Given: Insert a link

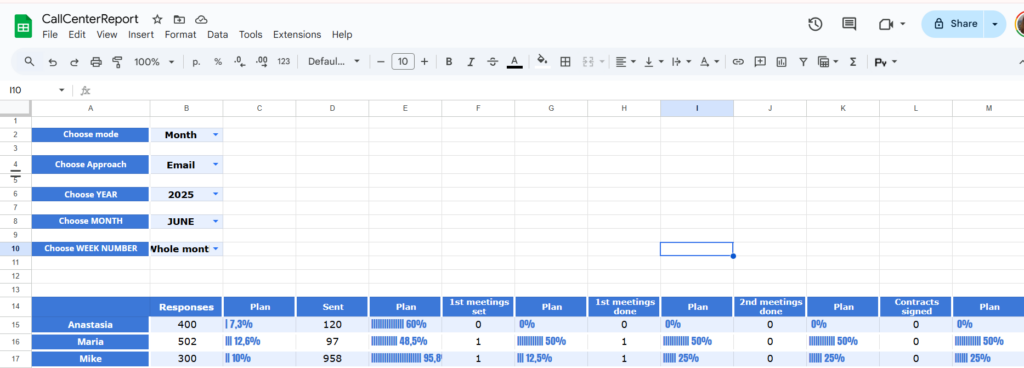Looking at the screenshot, I should pyautogui.click(x=738, y=62).
